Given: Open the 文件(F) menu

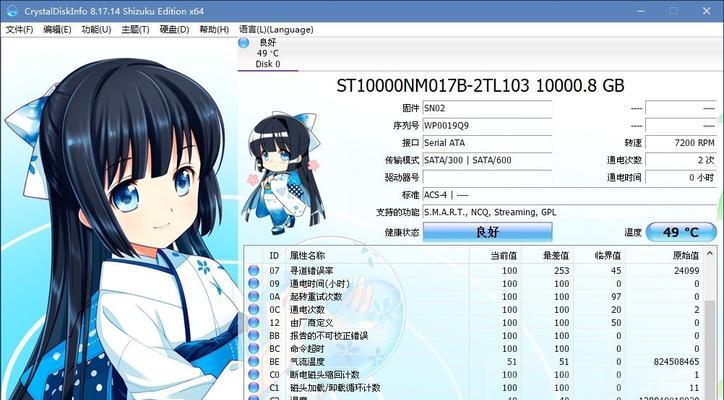Looking at the screenshot, I should 19,30.
